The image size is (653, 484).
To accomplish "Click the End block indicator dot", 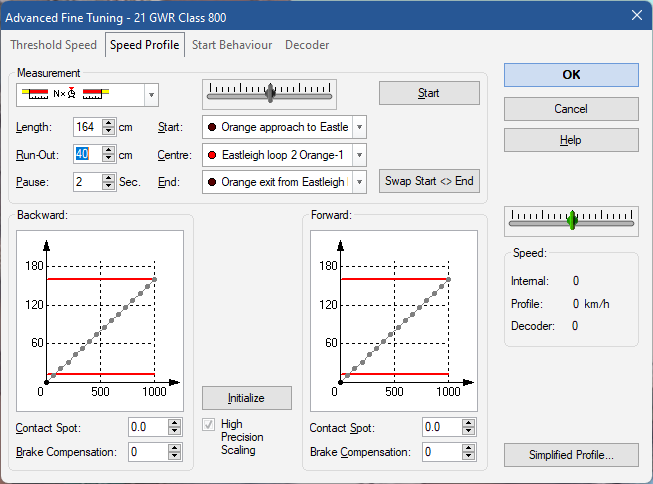I will coord(211,182).
